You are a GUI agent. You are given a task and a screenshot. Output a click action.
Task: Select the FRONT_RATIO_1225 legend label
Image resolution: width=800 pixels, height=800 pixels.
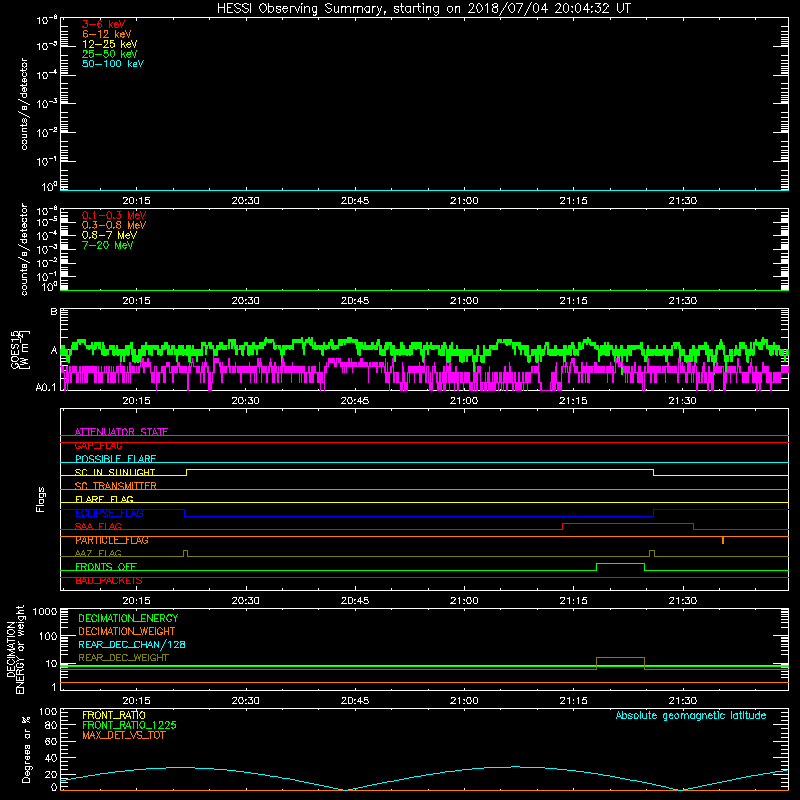tap(129, 725)
